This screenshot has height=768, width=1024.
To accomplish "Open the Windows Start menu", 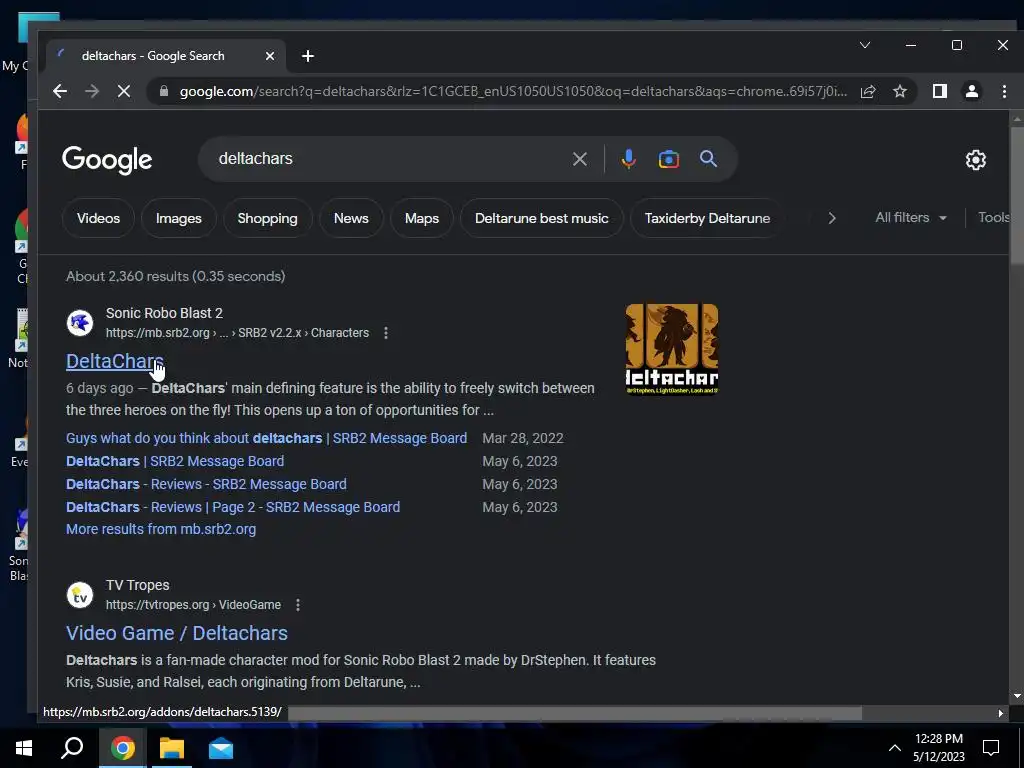I will point(24,748).
